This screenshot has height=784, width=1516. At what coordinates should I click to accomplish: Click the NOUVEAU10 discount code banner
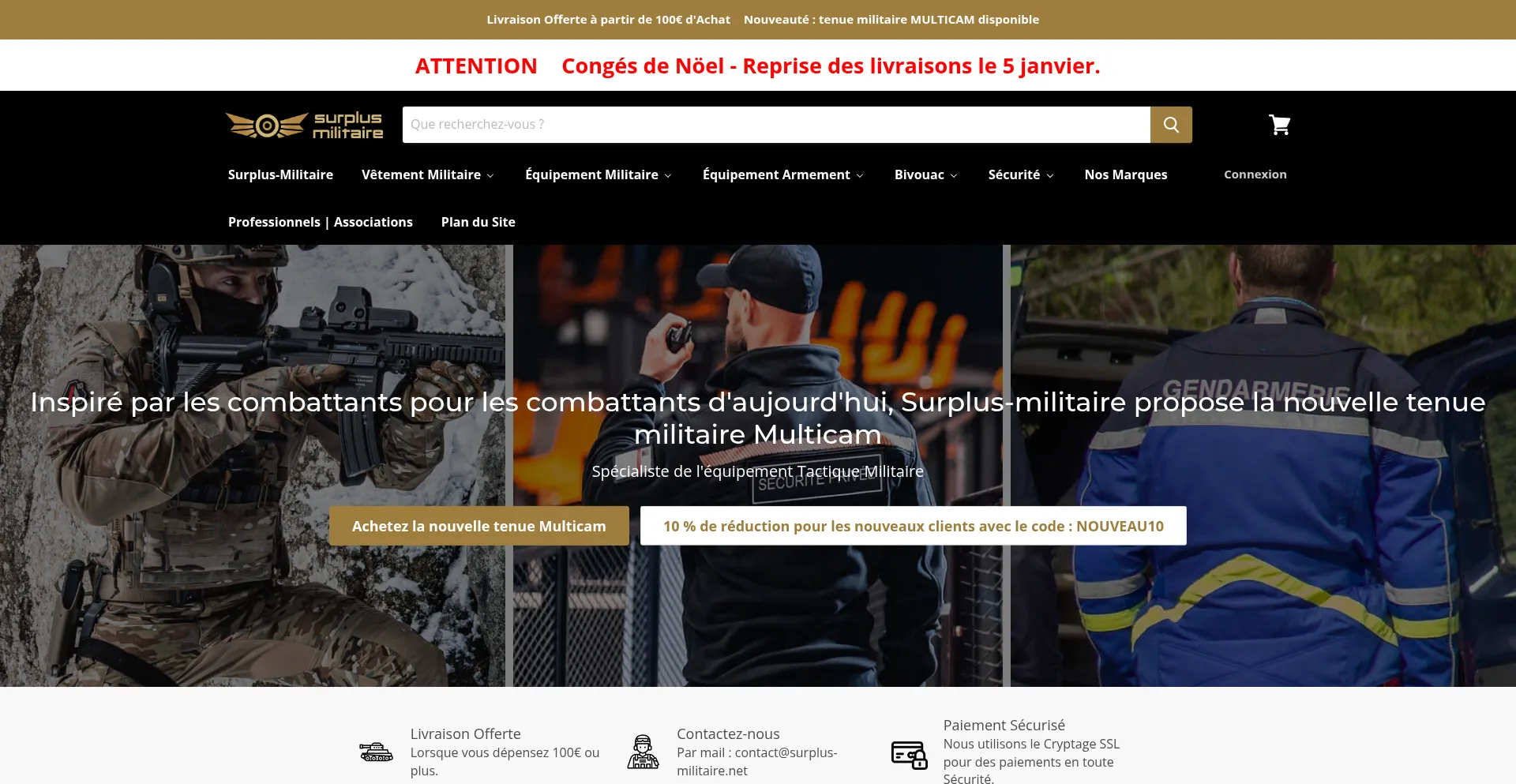913,525
